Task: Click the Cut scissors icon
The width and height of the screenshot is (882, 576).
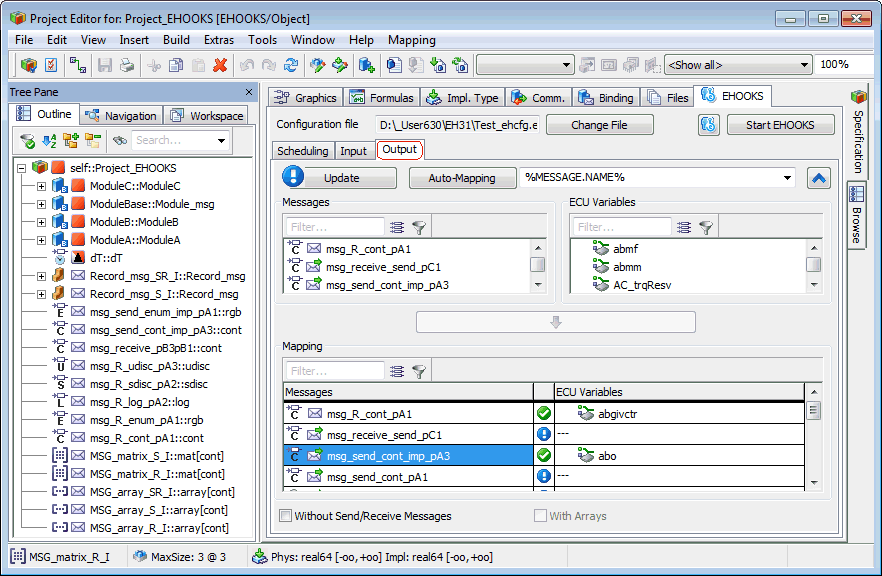Action: click(x=154, y=65)
